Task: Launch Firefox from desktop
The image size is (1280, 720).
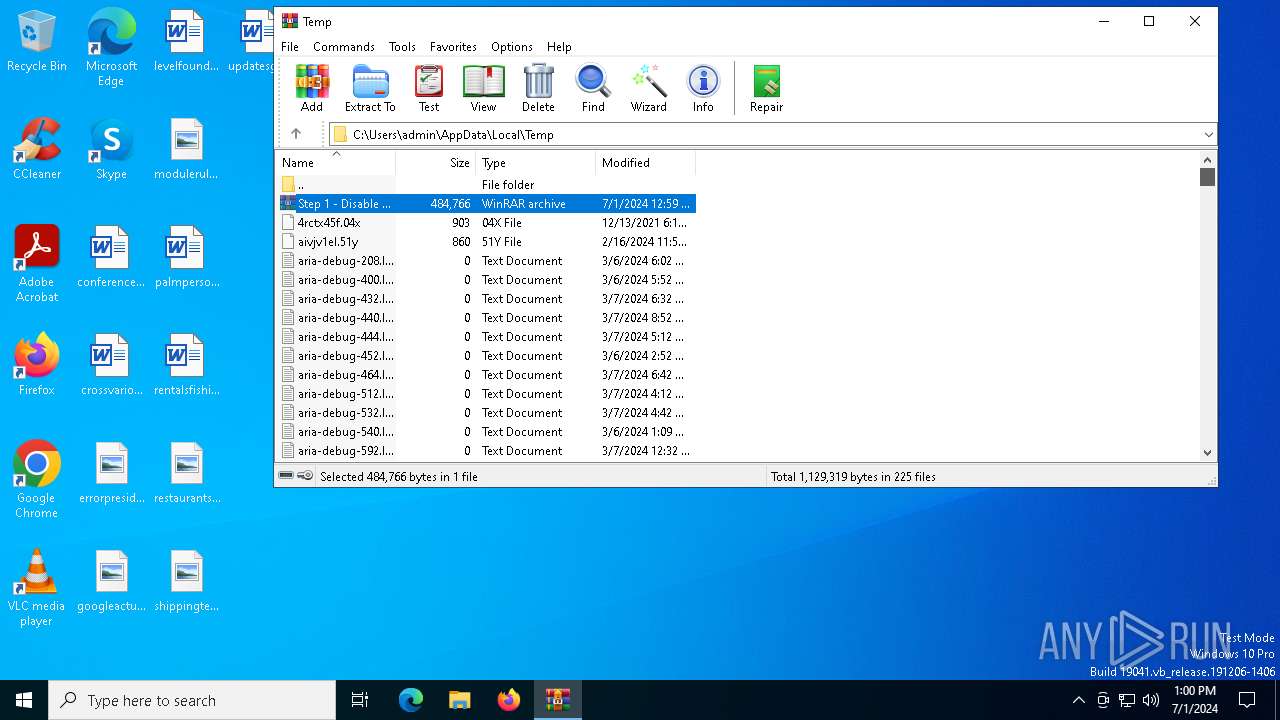Action: point(37,365)
